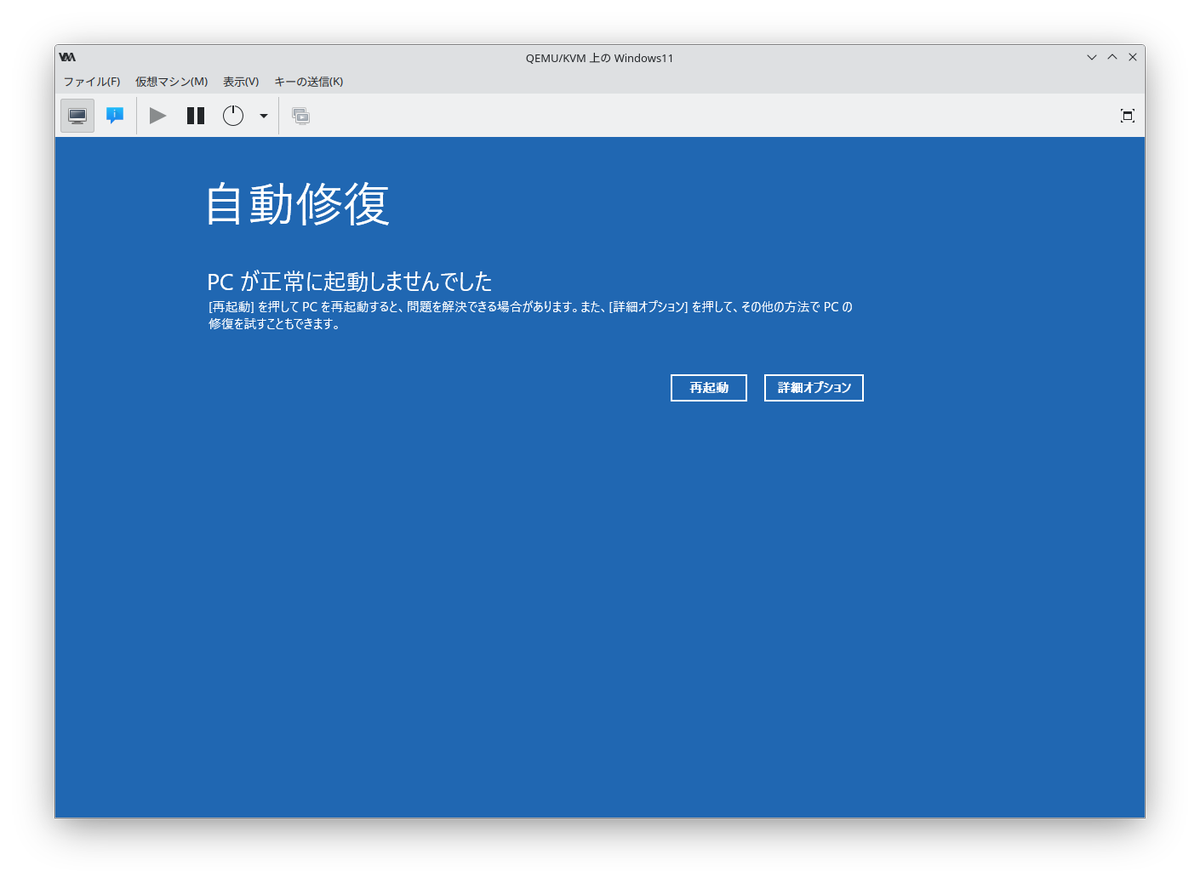Open the ファイル(F) menu

(92, 82)
